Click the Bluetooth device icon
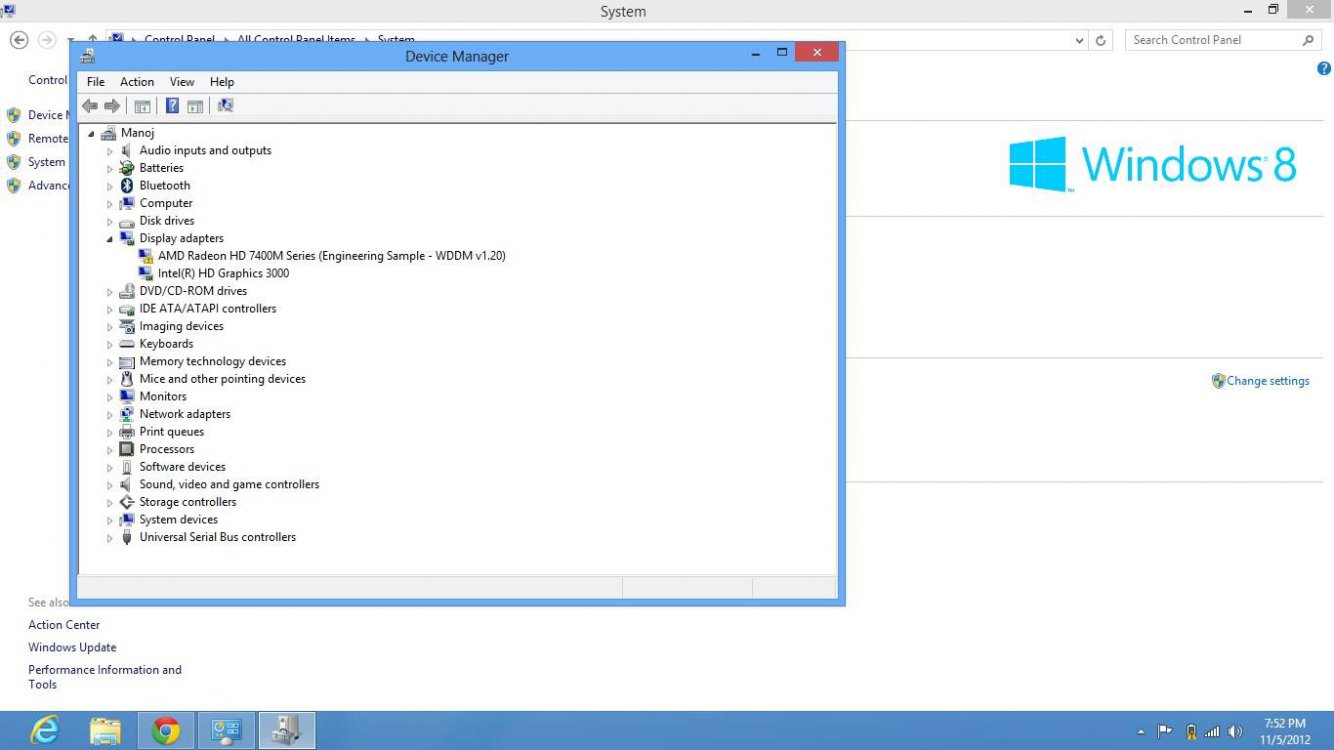 pos(127,186)
